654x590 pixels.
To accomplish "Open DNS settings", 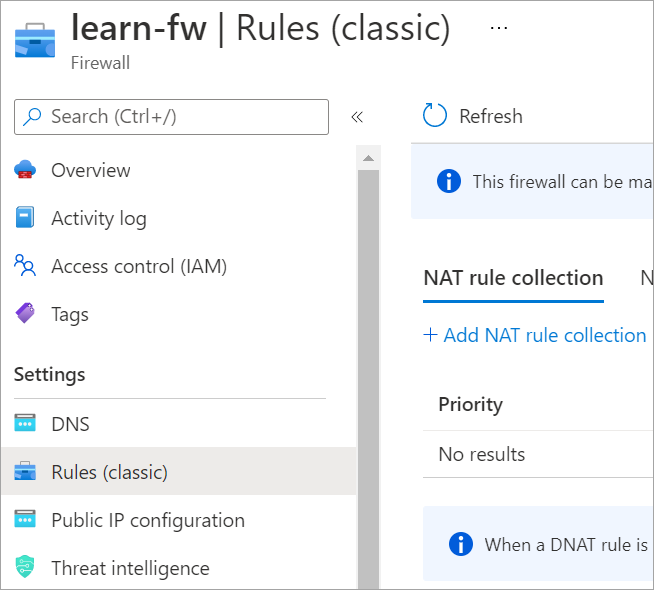I will pos(70,424).
